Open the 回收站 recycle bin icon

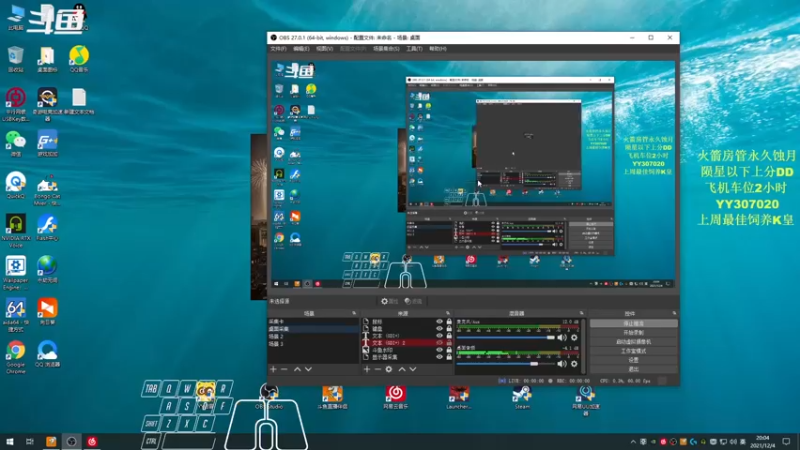coord(16,59)
